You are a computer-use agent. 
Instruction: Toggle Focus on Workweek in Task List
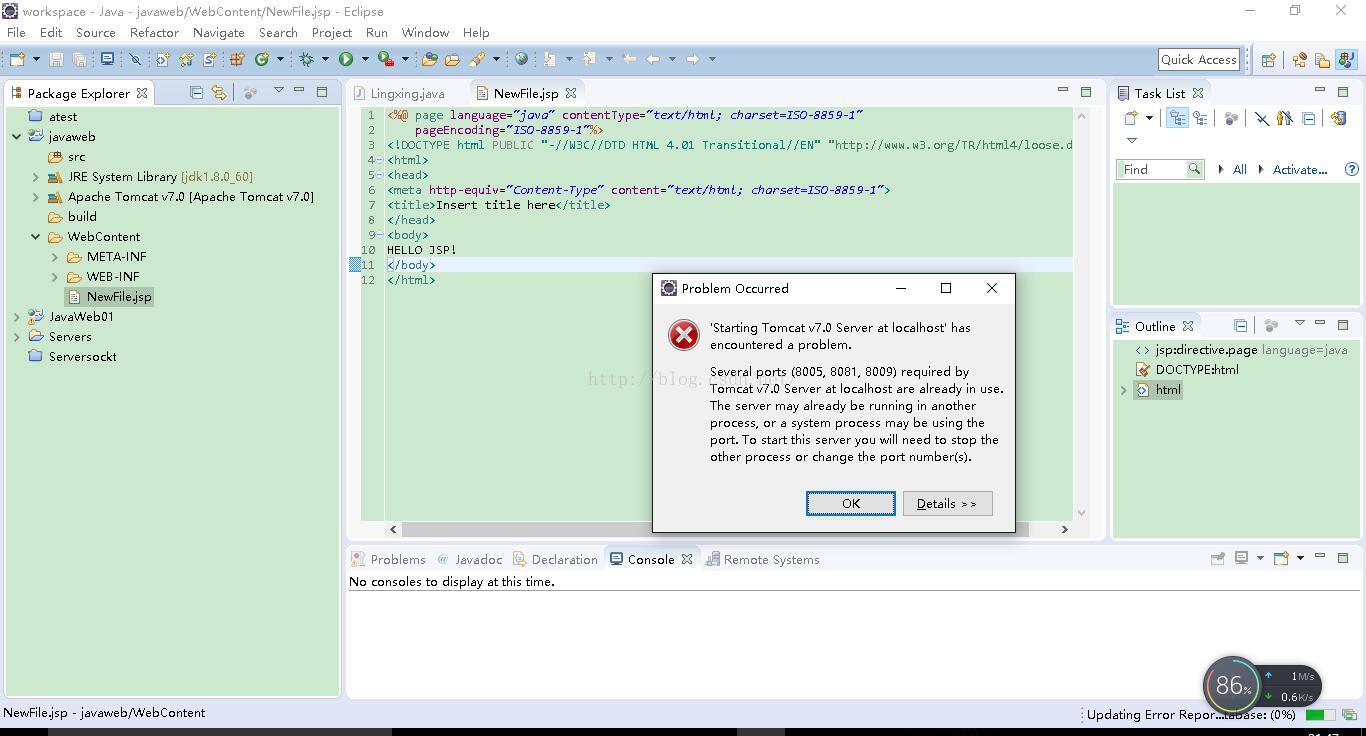(x=1231, y=118)
